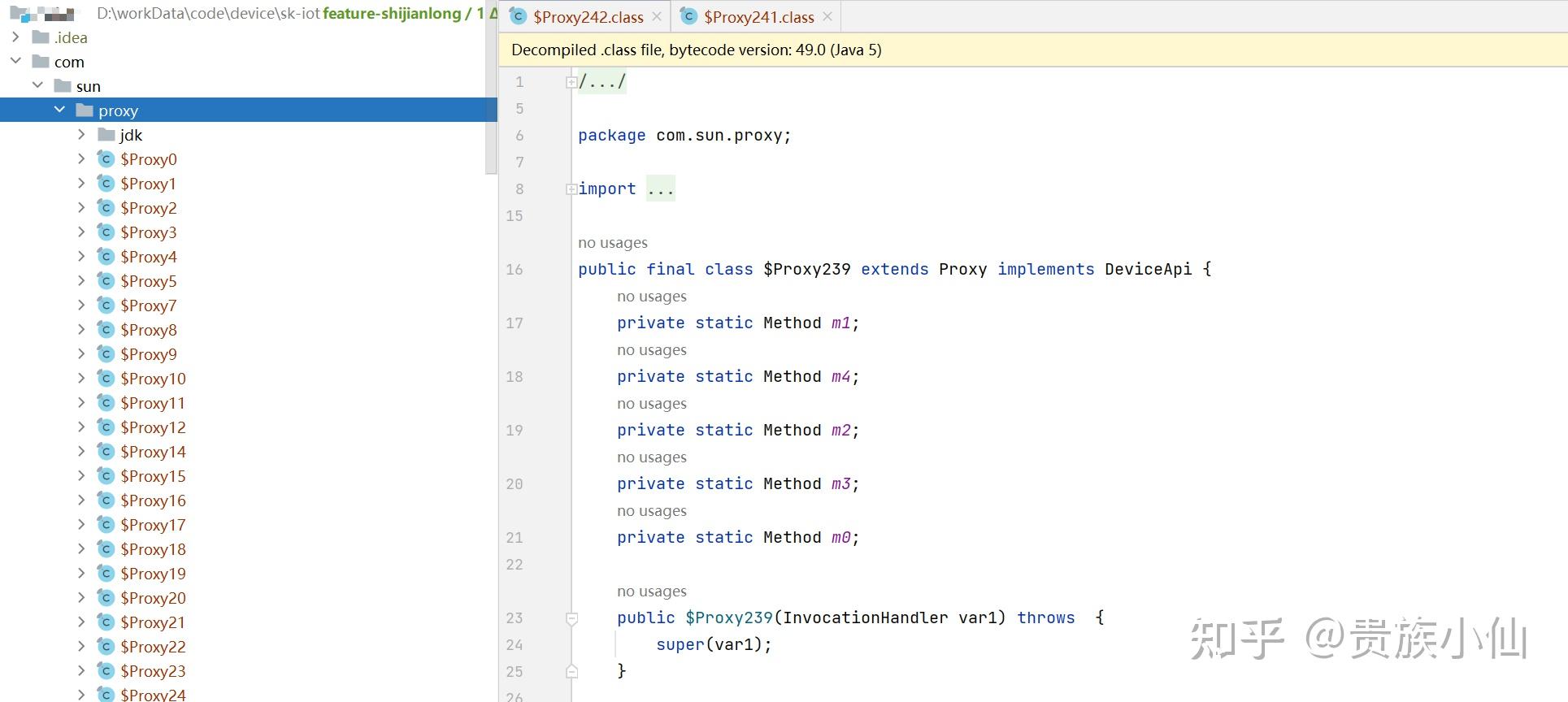The height and width of the screenshot is (702, 1568).
Task: Unfold the collapsed import block on line 8
Action: click(x=571, y=189)
